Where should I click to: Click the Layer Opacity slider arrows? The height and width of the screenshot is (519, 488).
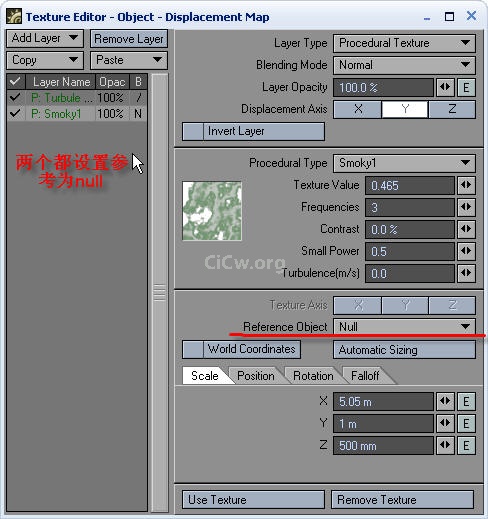click(x=445, y=87)
